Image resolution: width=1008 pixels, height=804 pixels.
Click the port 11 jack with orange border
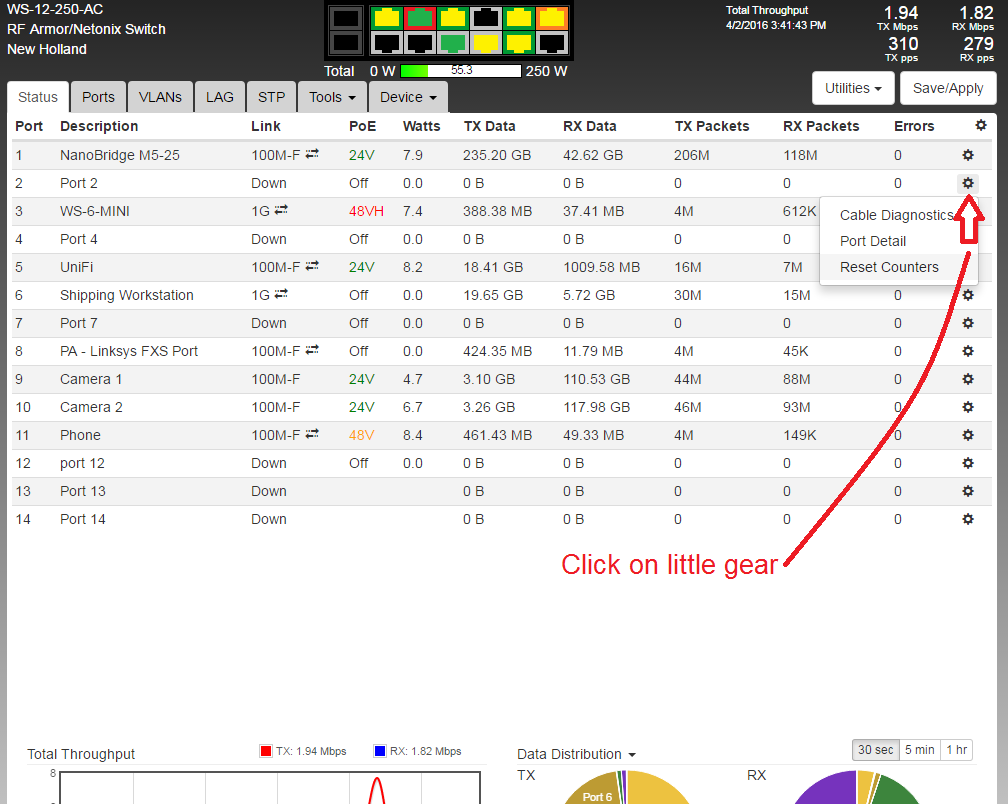[x=551, y=18]
